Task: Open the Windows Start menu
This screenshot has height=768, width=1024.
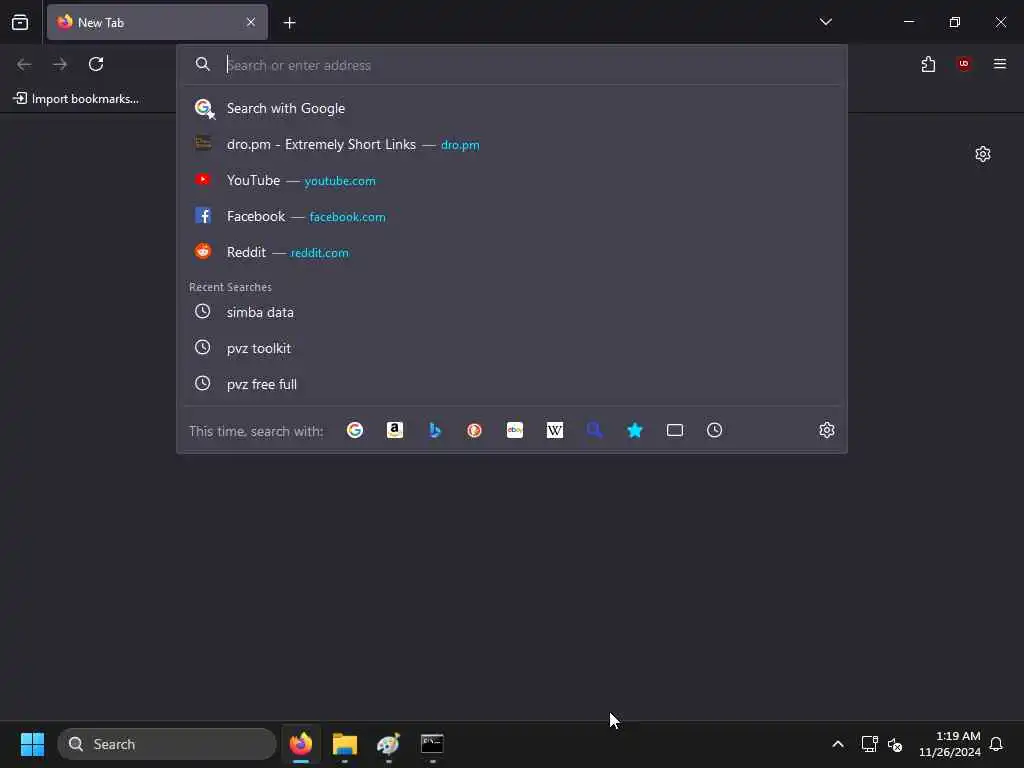Action: point(32,744)
